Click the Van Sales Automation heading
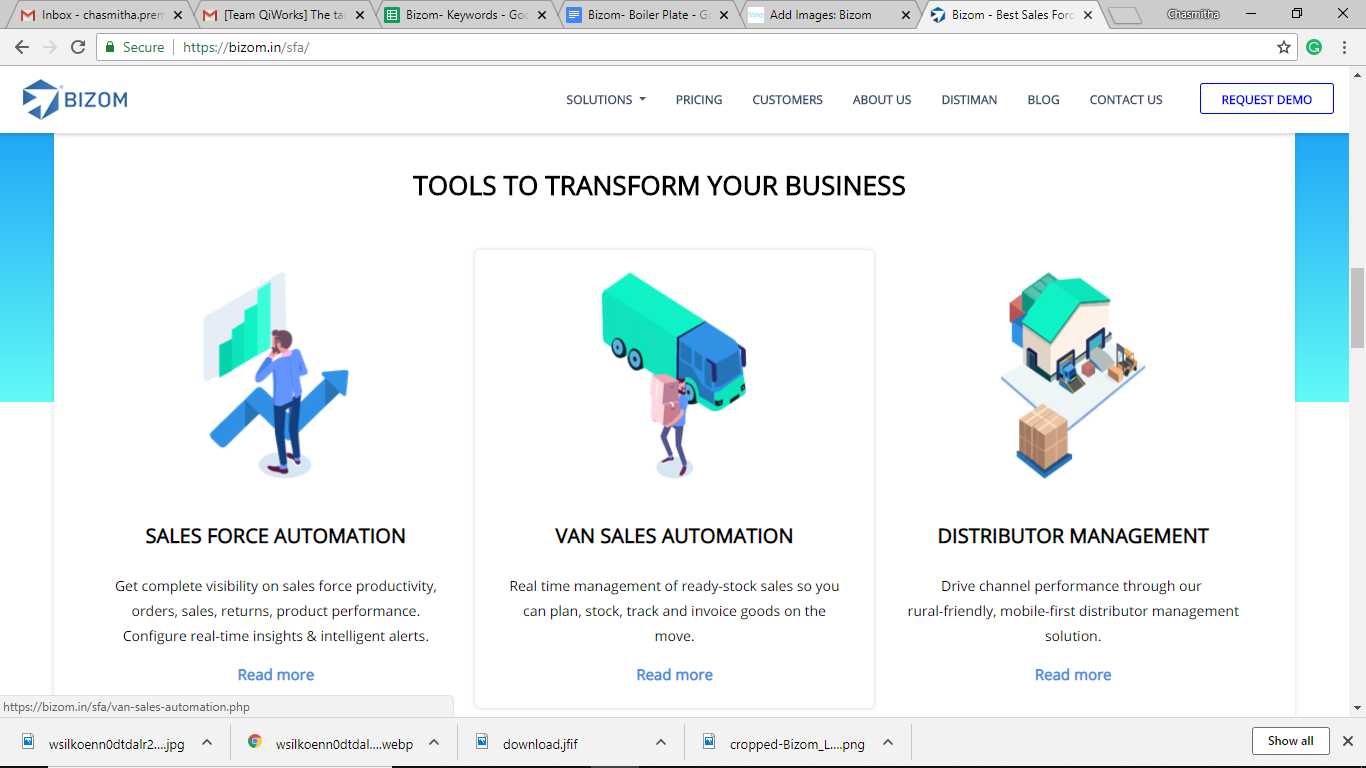 click(x=674, y=536)
